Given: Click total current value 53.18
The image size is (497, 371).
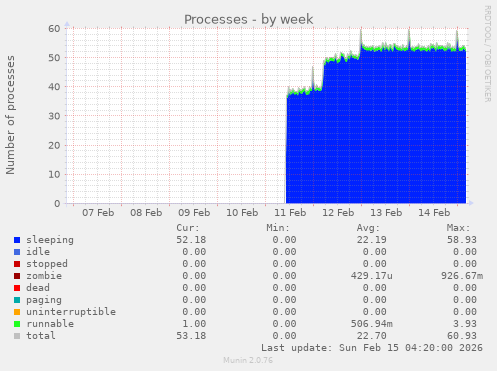Looking at the screenshot, I should click(191, 336).
